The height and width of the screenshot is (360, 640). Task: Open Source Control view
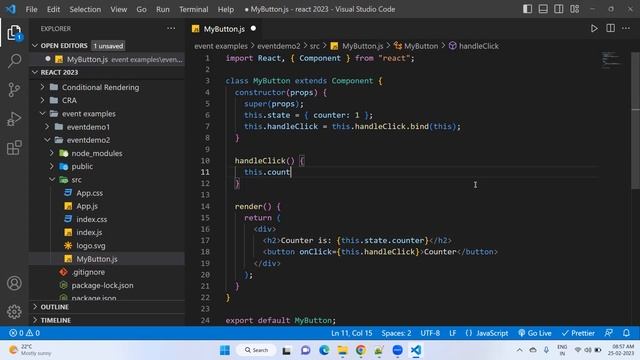(x=14, y=90)
